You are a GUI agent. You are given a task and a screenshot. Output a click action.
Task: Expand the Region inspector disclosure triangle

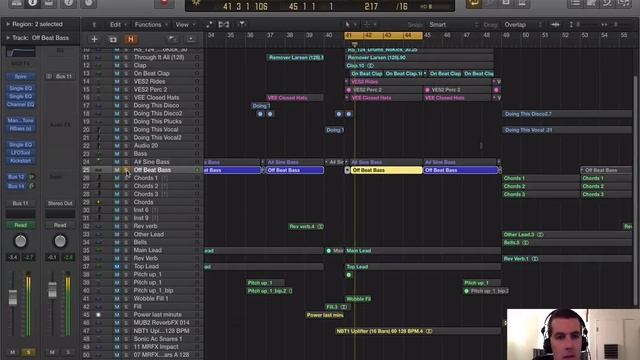point(8,24)
